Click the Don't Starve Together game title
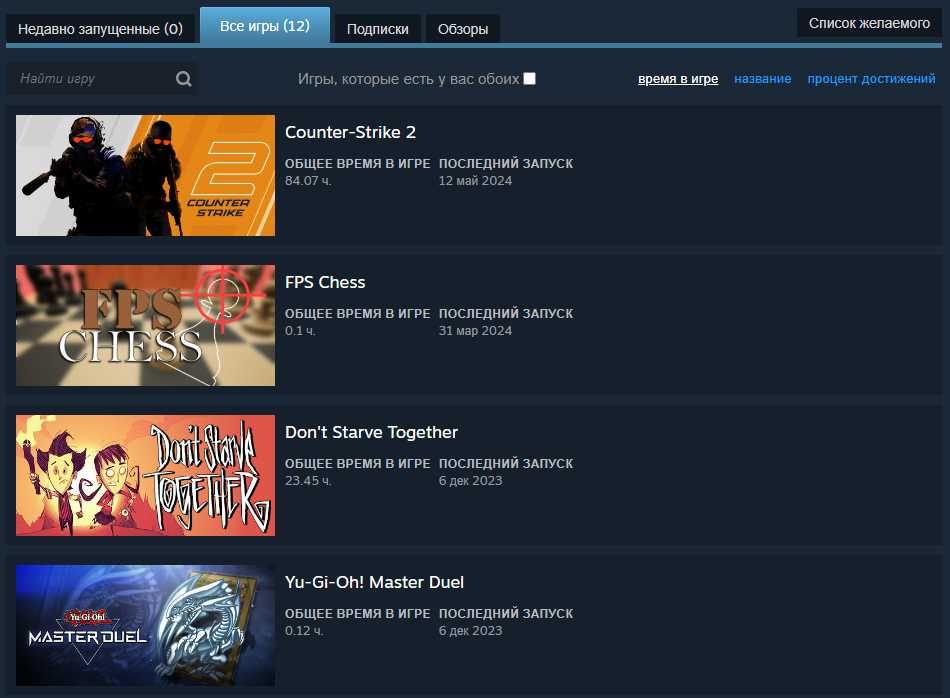 (x=371, y=432)
